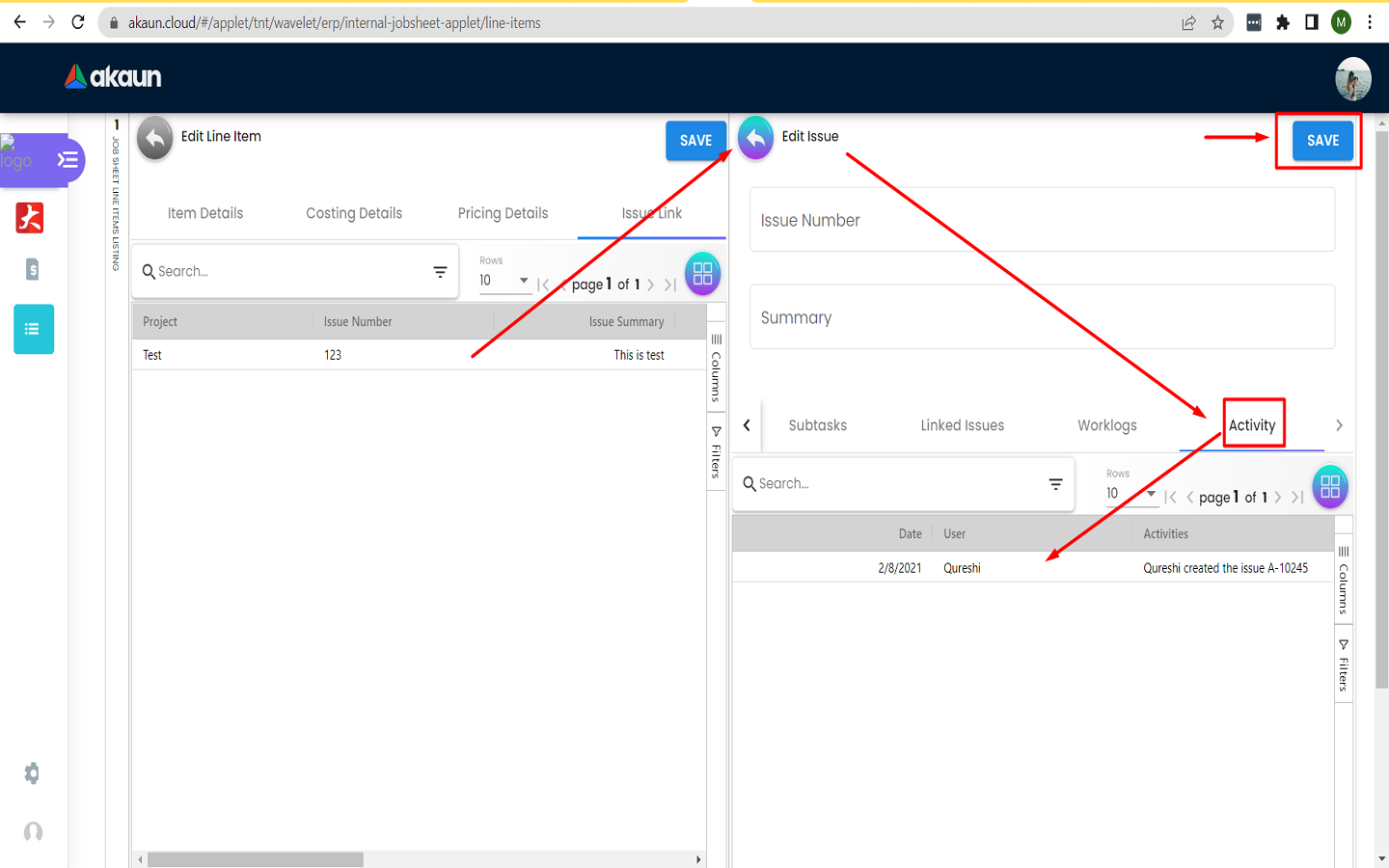Open the red PDF app sidebar icon
Image resolution: width=1389 pixels, height=868 pixels.
point(30,218)
